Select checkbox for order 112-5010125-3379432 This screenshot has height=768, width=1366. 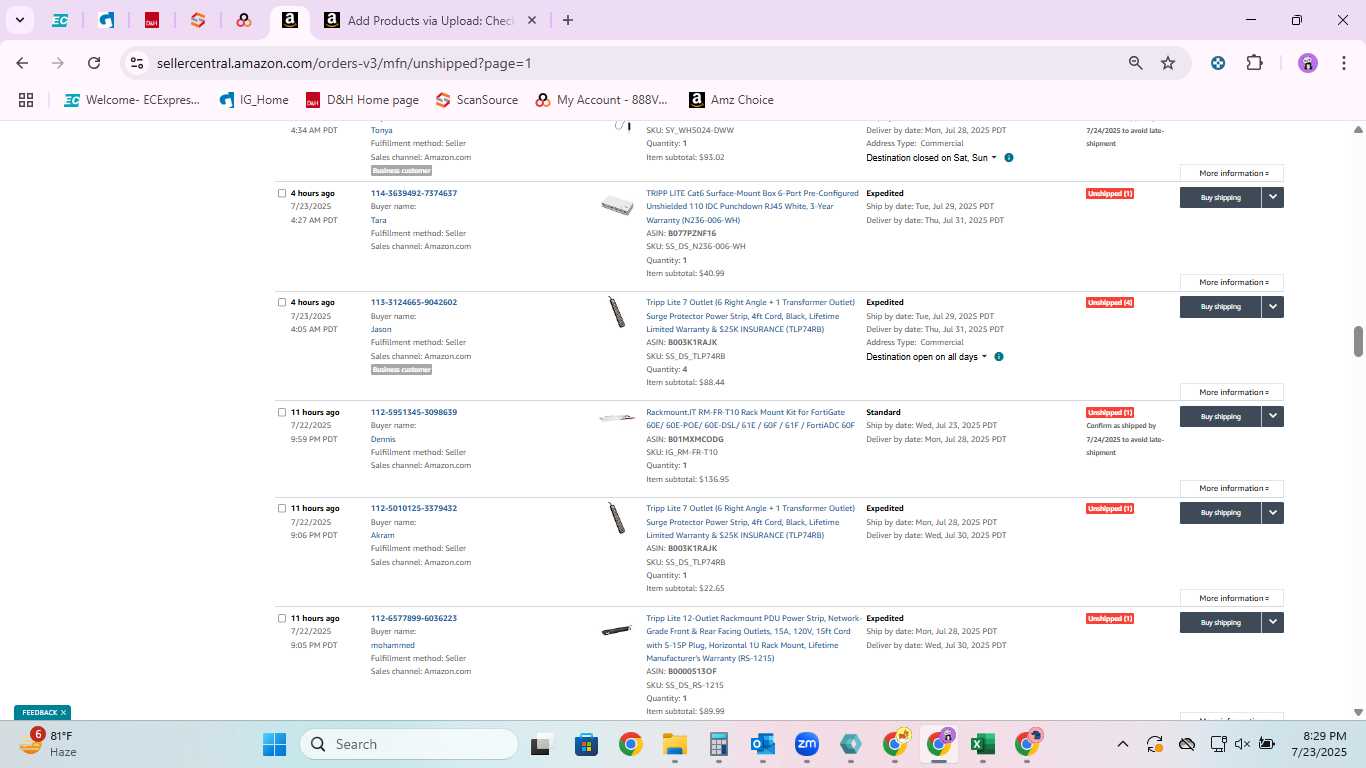281,508
